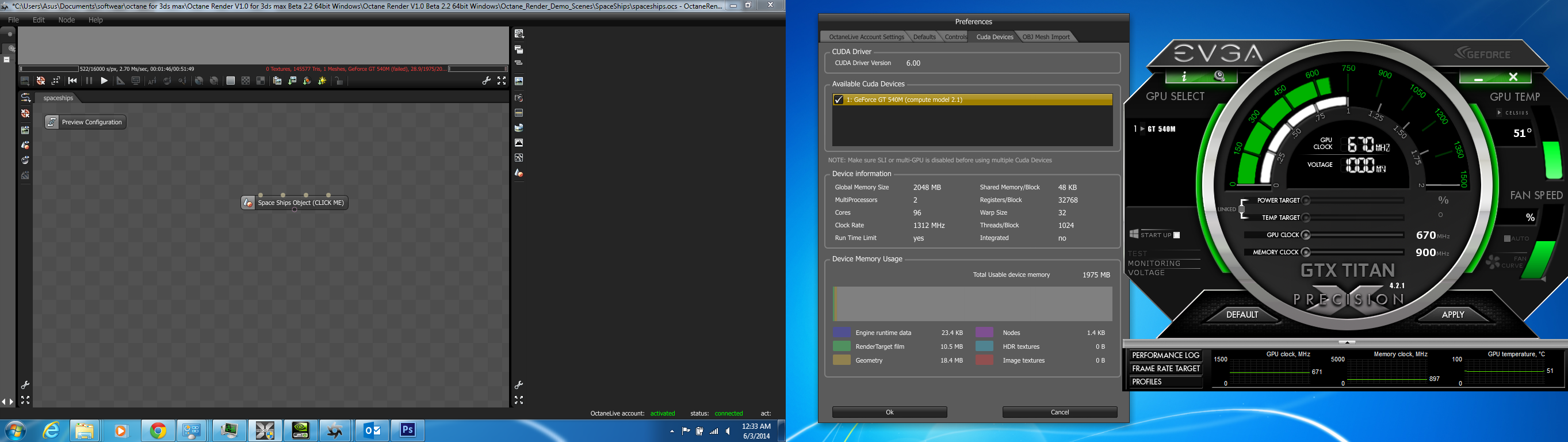The width and height of the screenshot is (1568, 442).
Task: Show hidden system tray icons
Action: pyautogui.click(x=672, y=431)
